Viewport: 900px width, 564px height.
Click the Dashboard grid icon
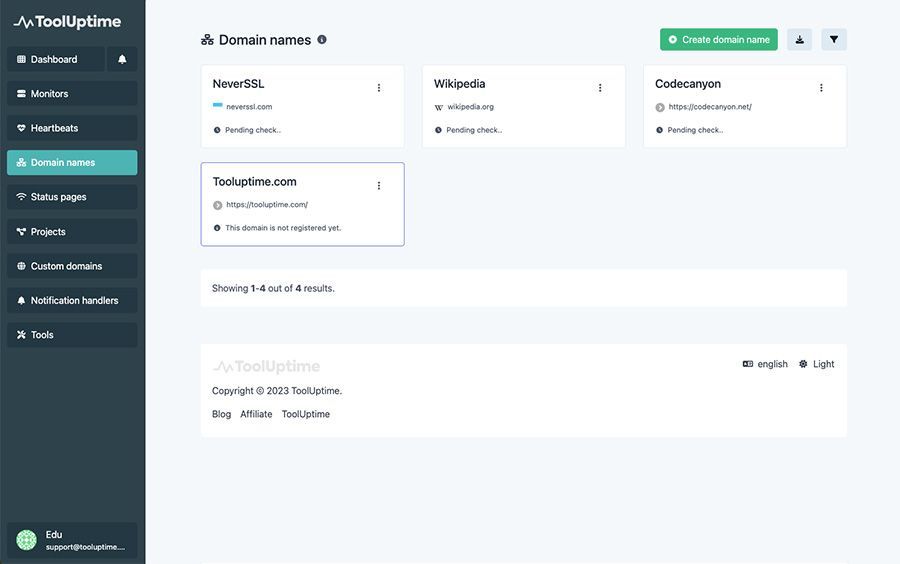[x=21, y=59]
